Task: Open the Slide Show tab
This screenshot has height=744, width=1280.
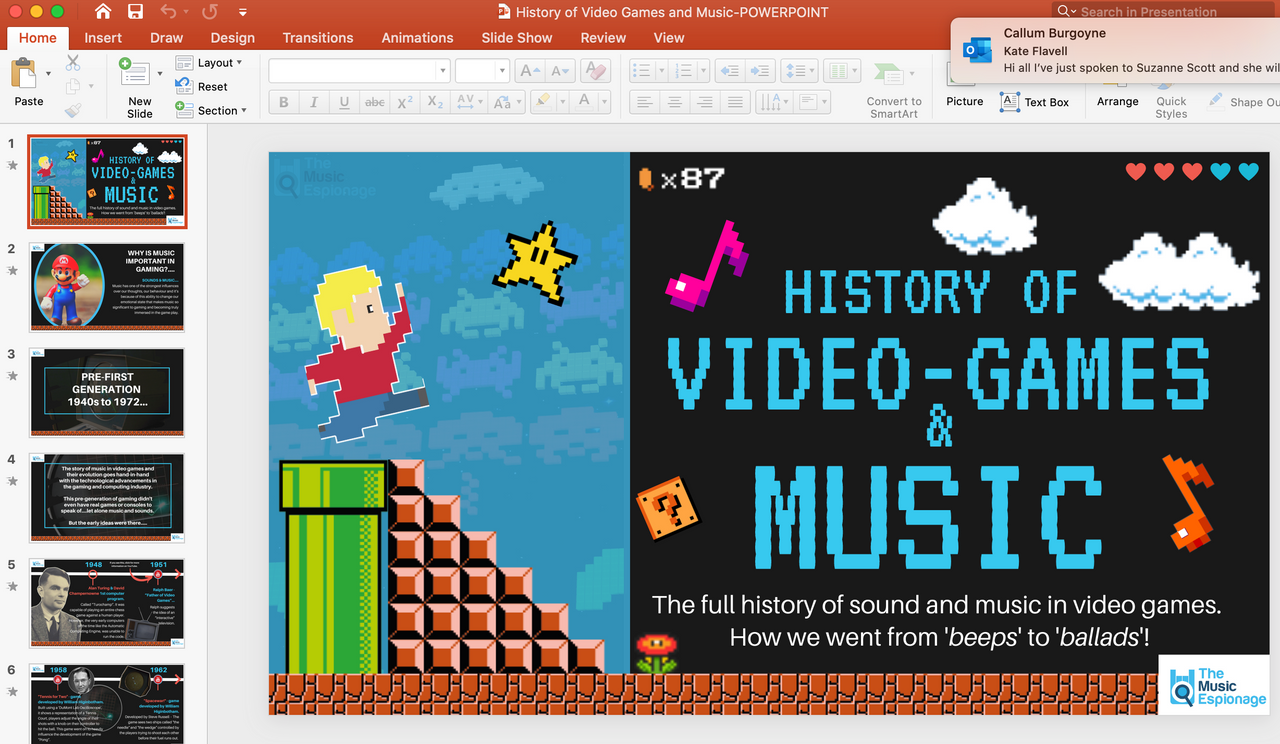Action: point(516,38)
